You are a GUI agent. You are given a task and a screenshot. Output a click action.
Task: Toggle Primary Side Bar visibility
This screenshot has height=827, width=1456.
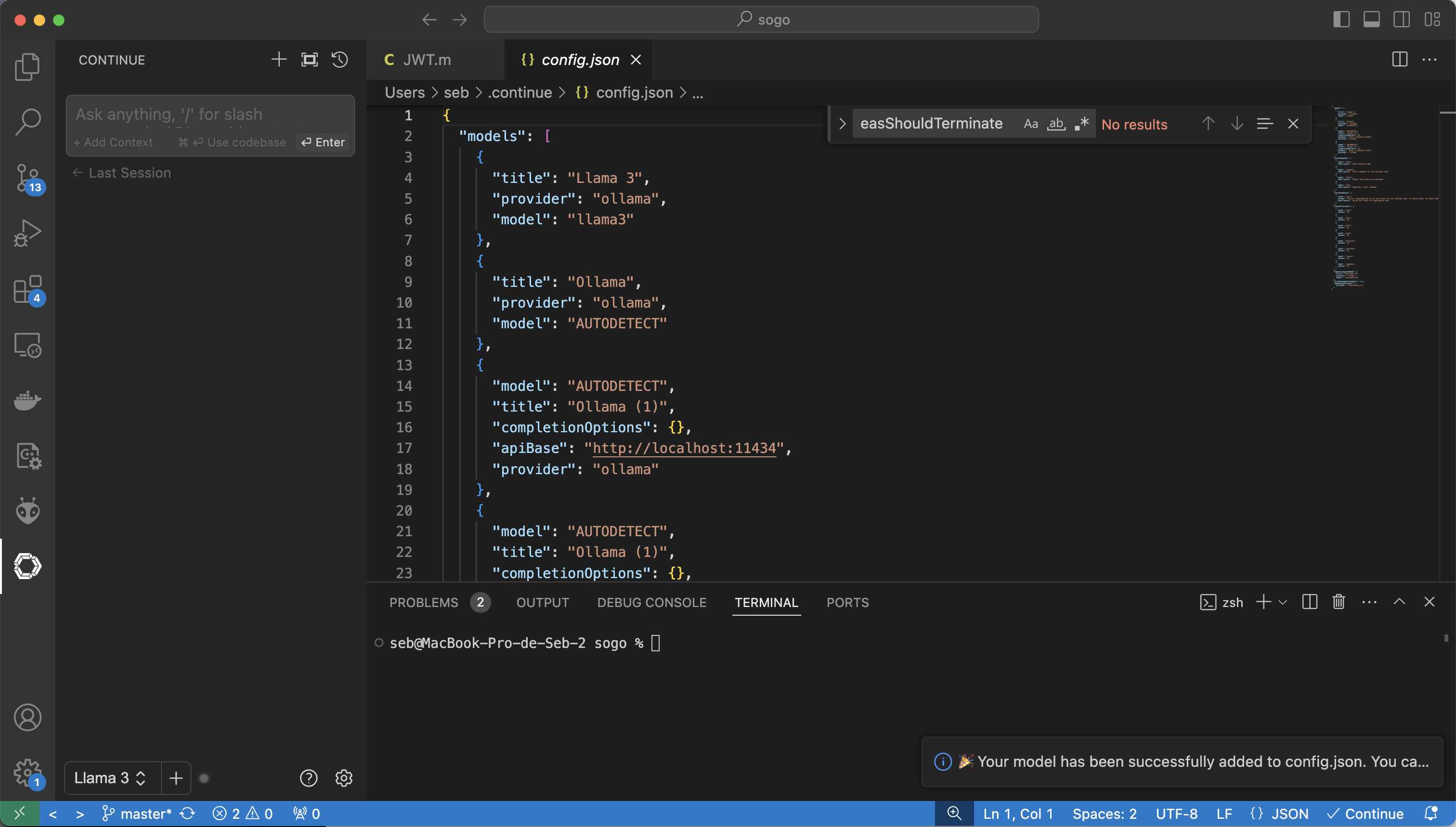pos(1341,19)
